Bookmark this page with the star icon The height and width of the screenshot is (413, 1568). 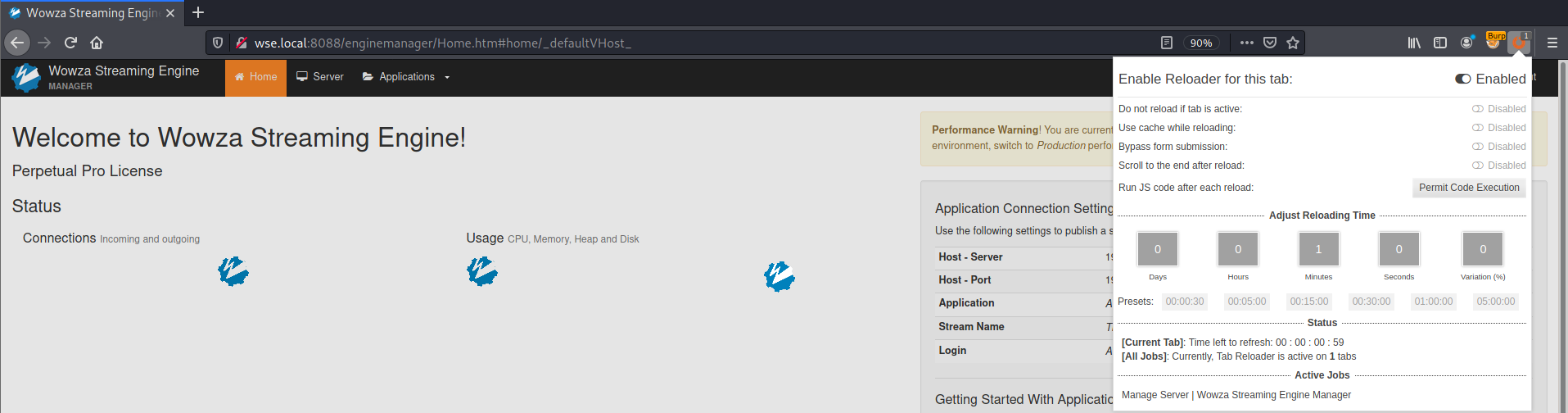(1293, 43)
